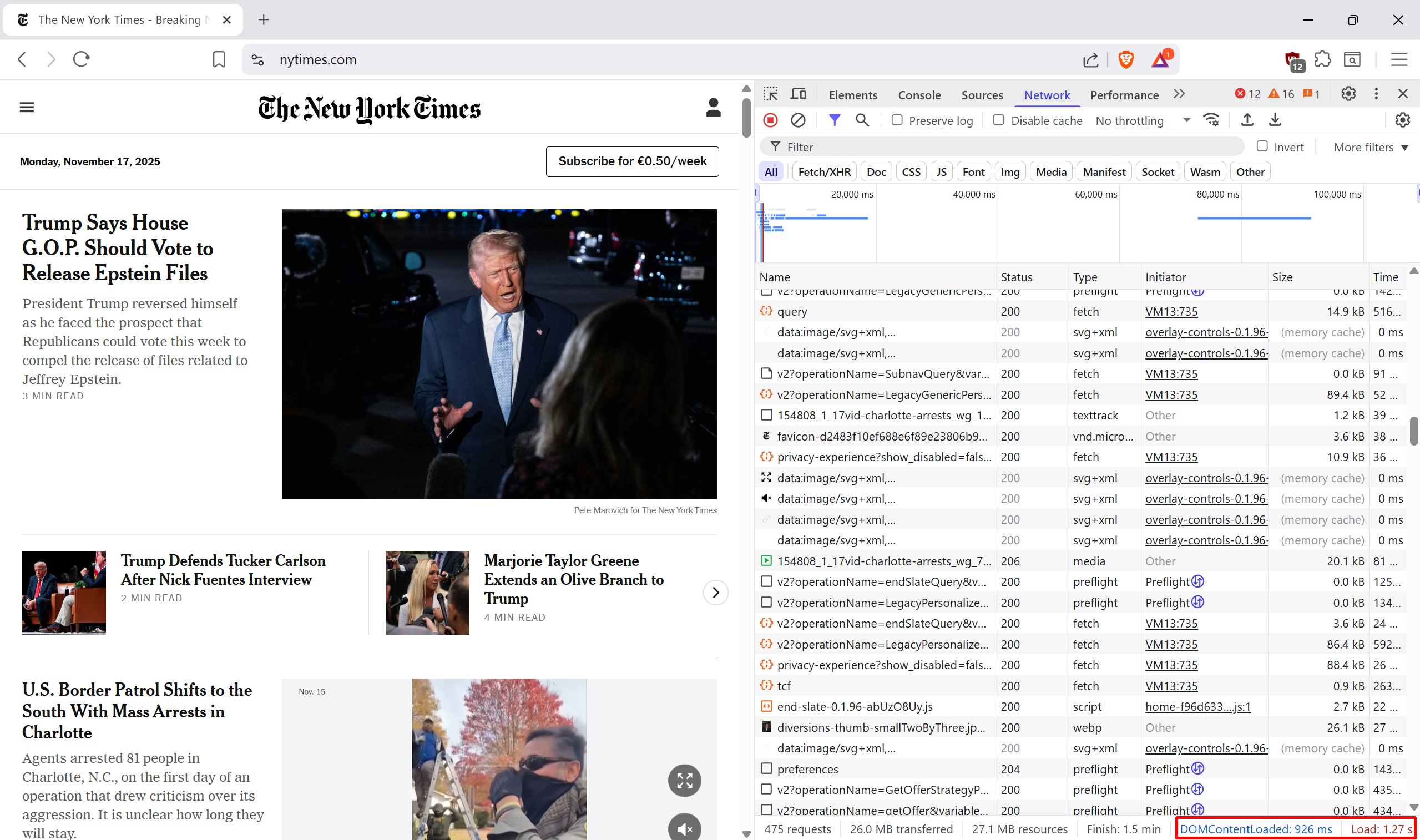Stop recording network log
The width and height of the screenshot is (1420, 840).
click(770, 120)
